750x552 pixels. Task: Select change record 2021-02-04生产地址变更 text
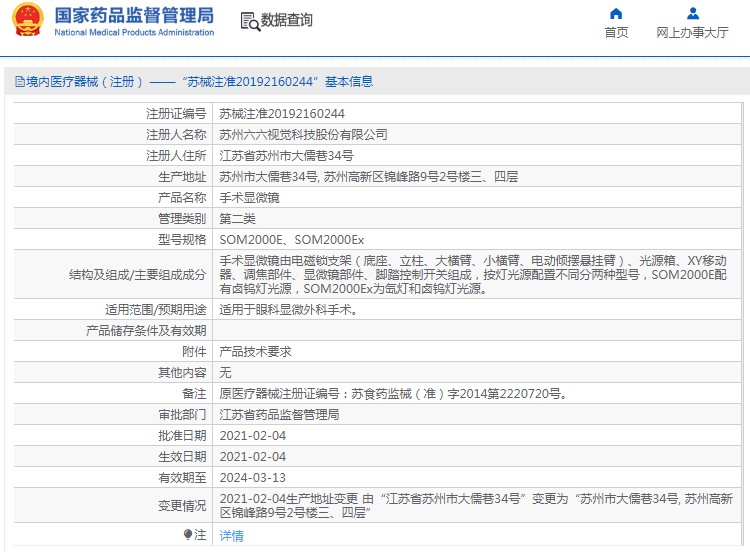coord(476,506)
